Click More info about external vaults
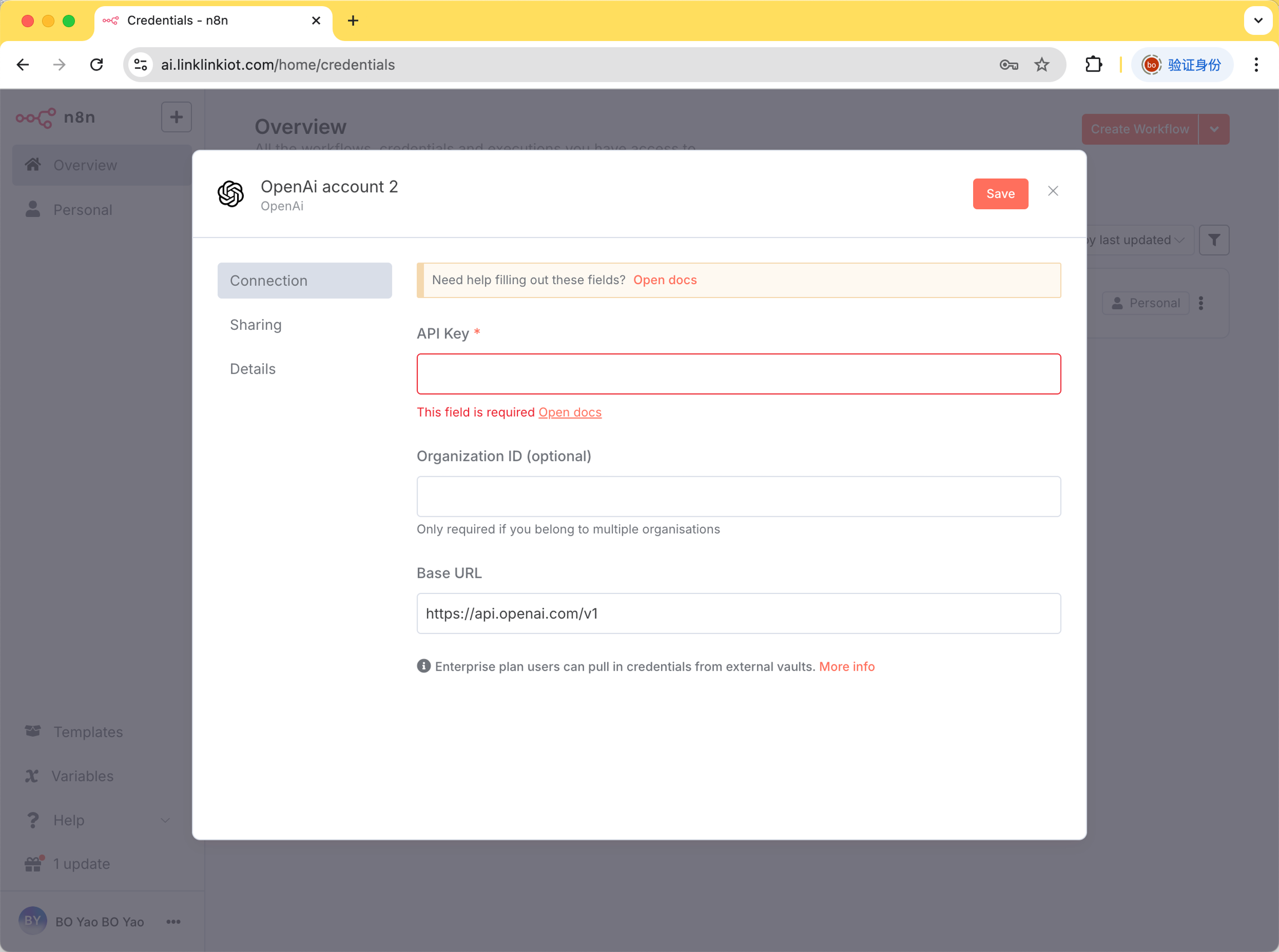The height and width of the screenshot is (952, 1279). coord(847,666)
